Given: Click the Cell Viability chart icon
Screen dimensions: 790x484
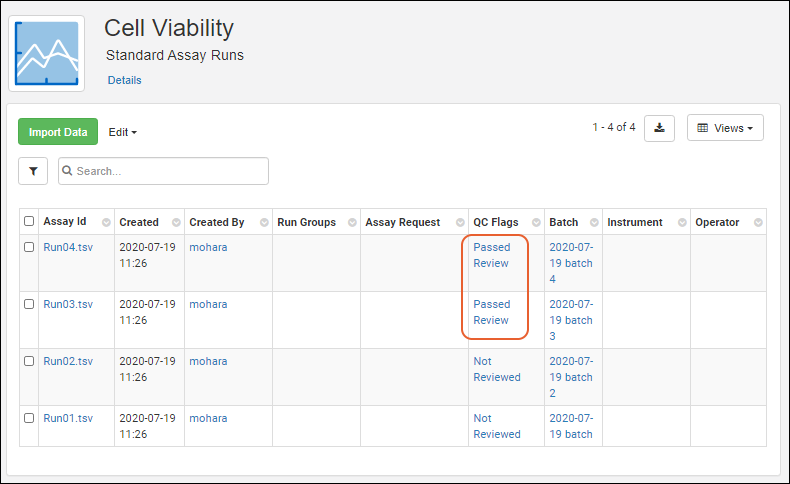Looking at the screenshot, I should [x=46, y=53].
